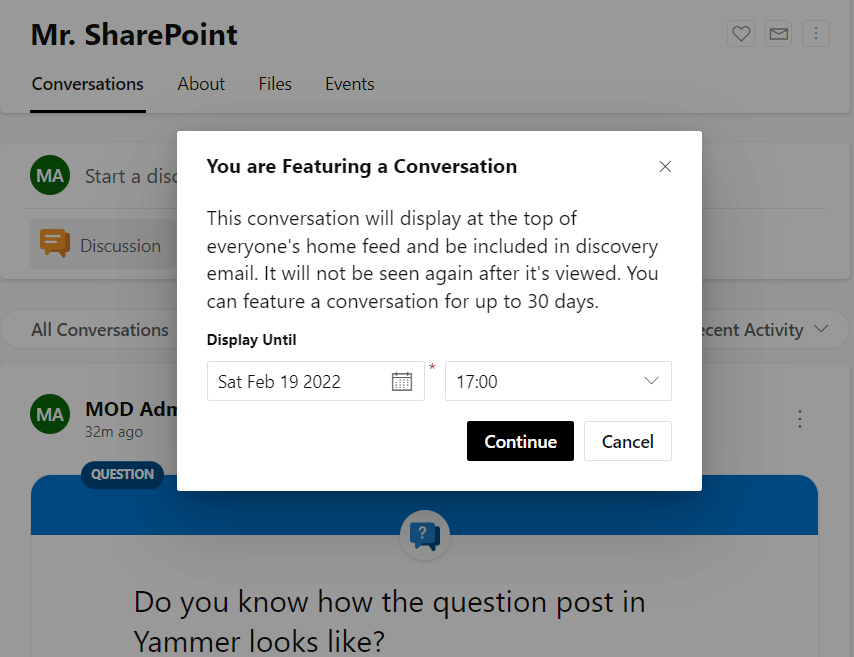
Task: Click the question post text about Yammer
Action: point(389,621)
